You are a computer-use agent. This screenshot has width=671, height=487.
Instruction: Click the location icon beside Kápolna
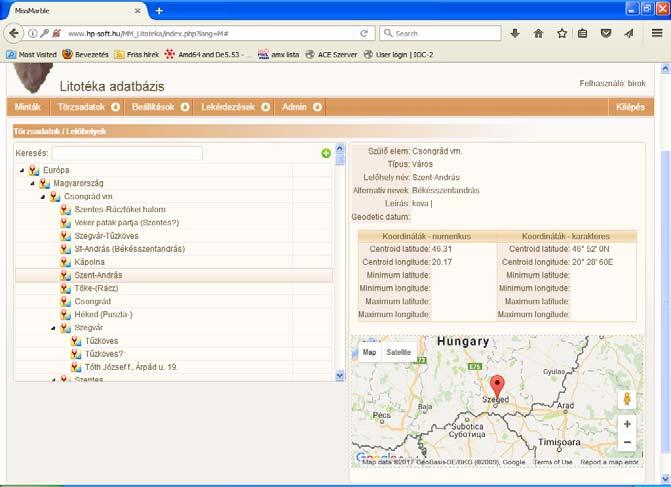[x=65, y=262]
